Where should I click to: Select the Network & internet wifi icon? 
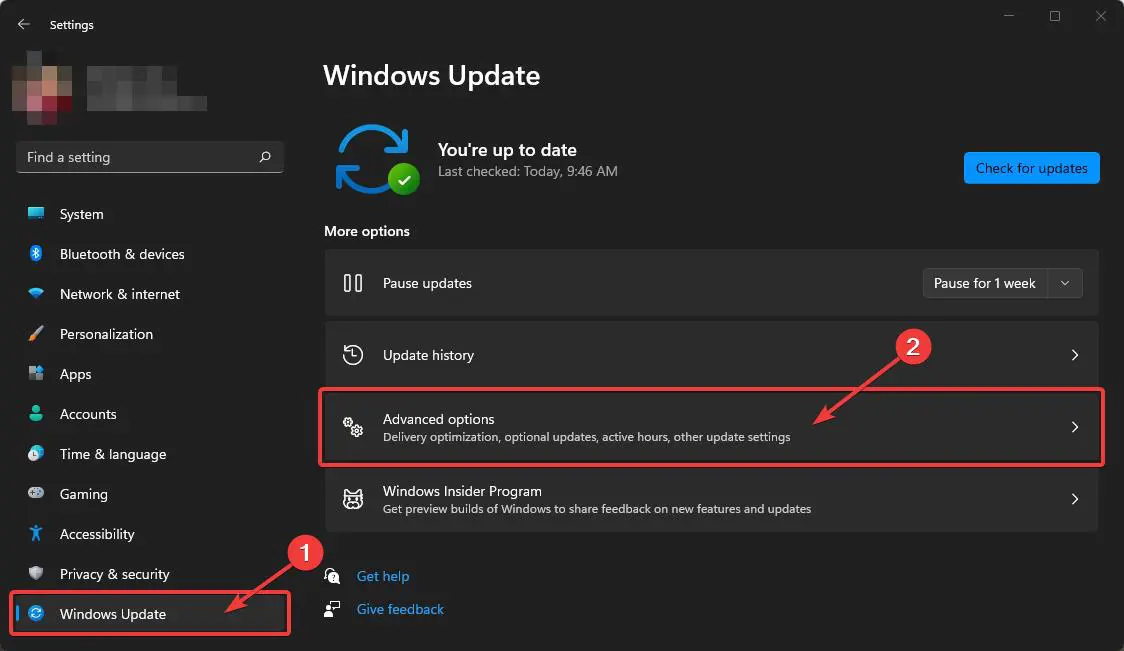tap(36, 294)
